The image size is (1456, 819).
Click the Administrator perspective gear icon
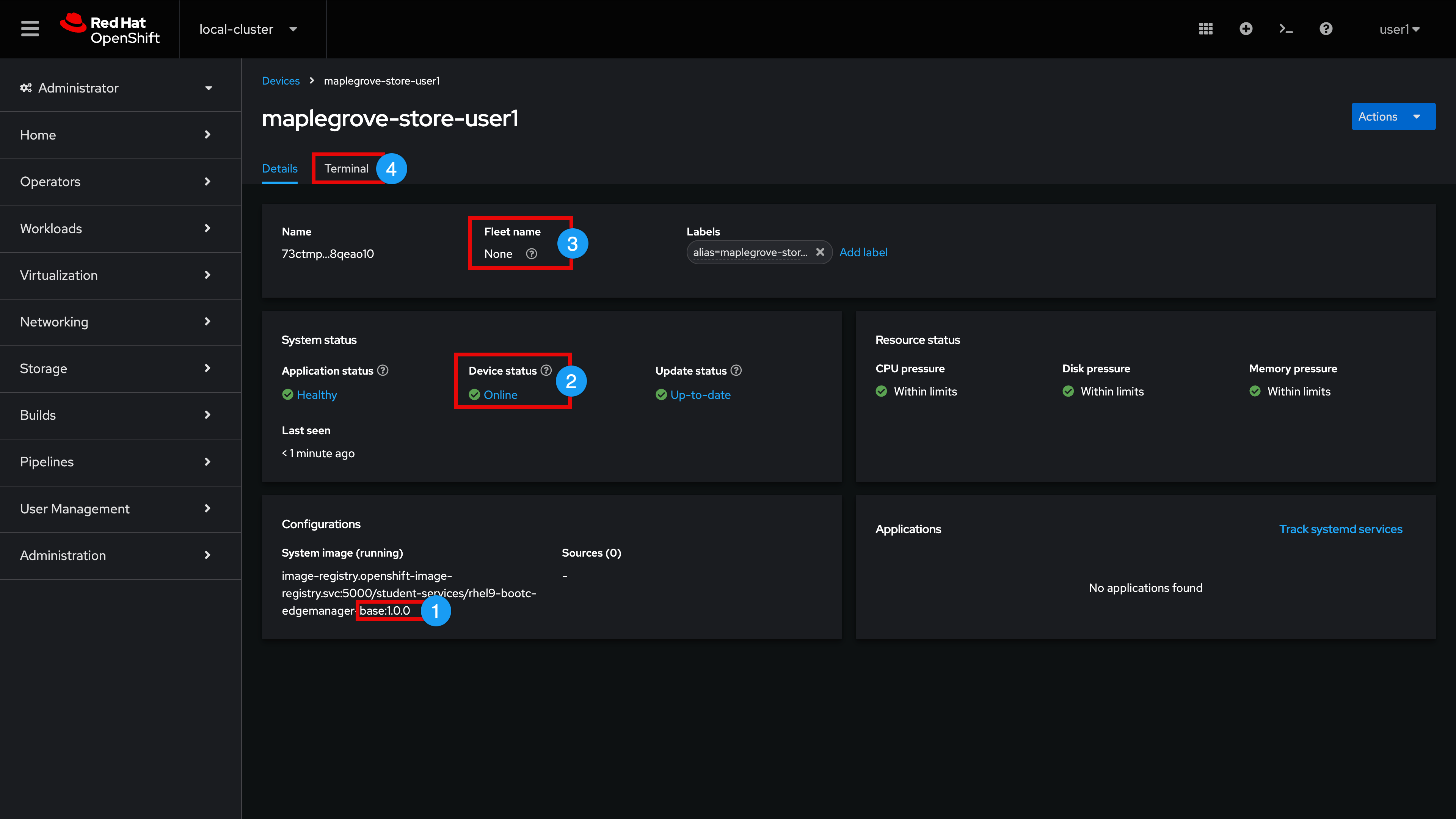(x=25, y=88)
